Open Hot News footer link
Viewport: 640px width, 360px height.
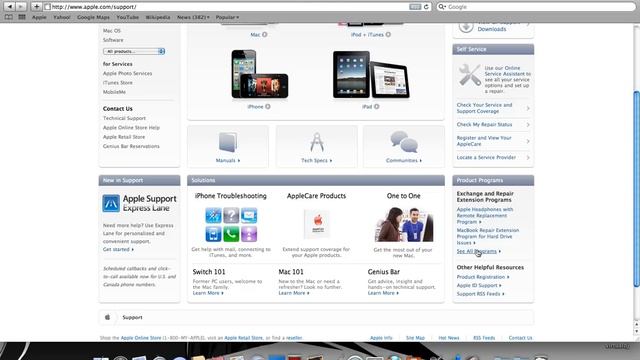(x=449, y=338)
